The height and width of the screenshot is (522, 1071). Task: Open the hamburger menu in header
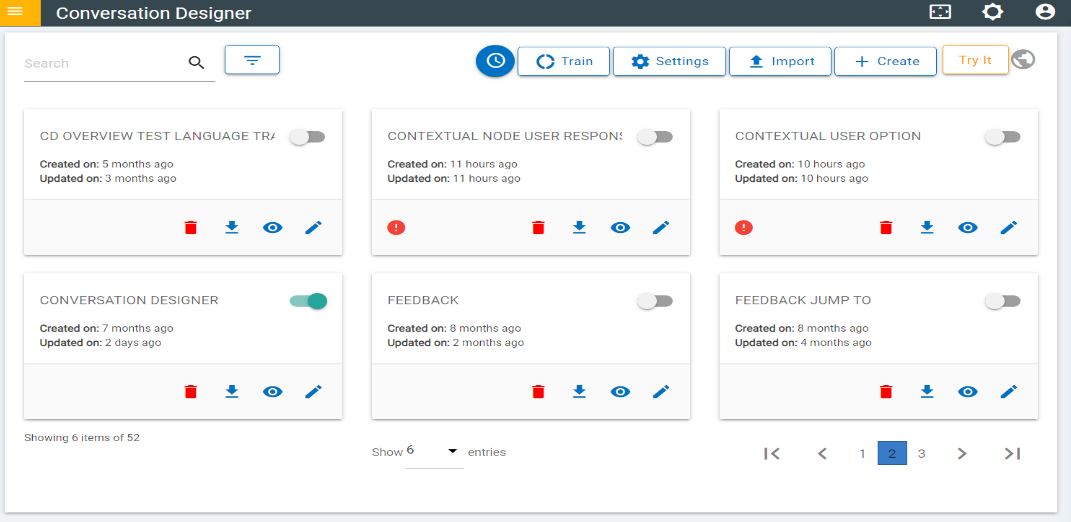coord(15,12)
